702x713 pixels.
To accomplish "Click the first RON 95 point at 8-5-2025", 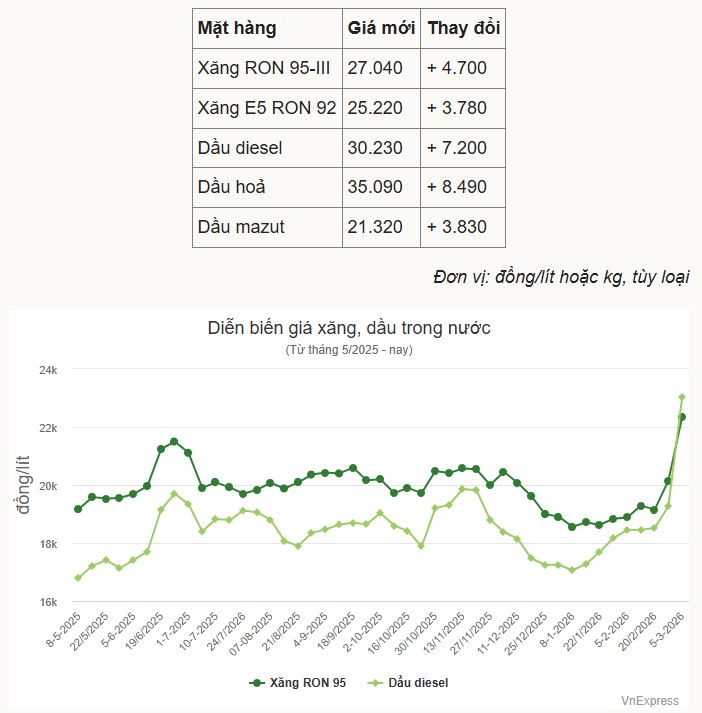I will click(78, 509).
